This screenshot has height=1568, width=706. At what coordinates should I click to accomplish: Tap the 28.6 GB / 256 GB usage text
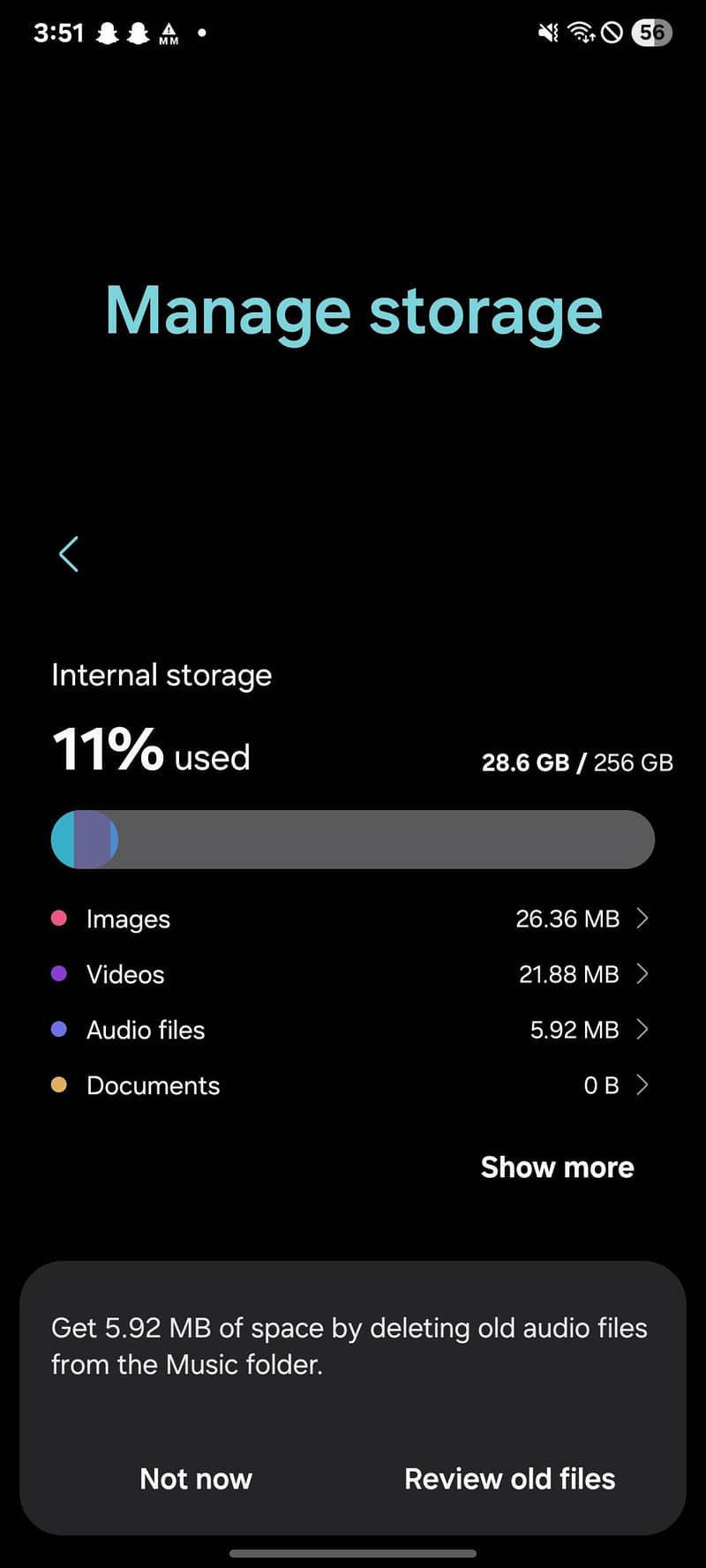pos(577,762)
